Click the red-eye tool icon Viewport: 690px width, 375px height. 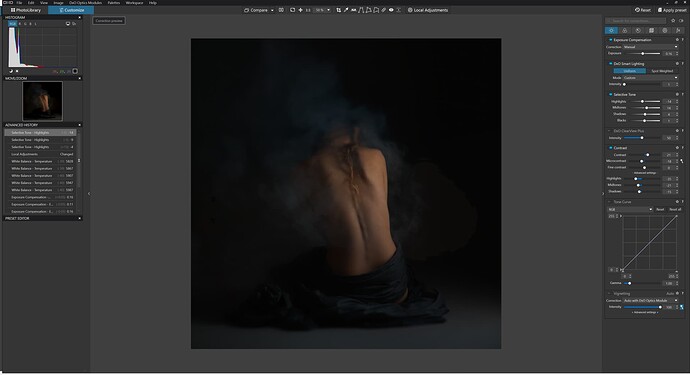[391, 10]
